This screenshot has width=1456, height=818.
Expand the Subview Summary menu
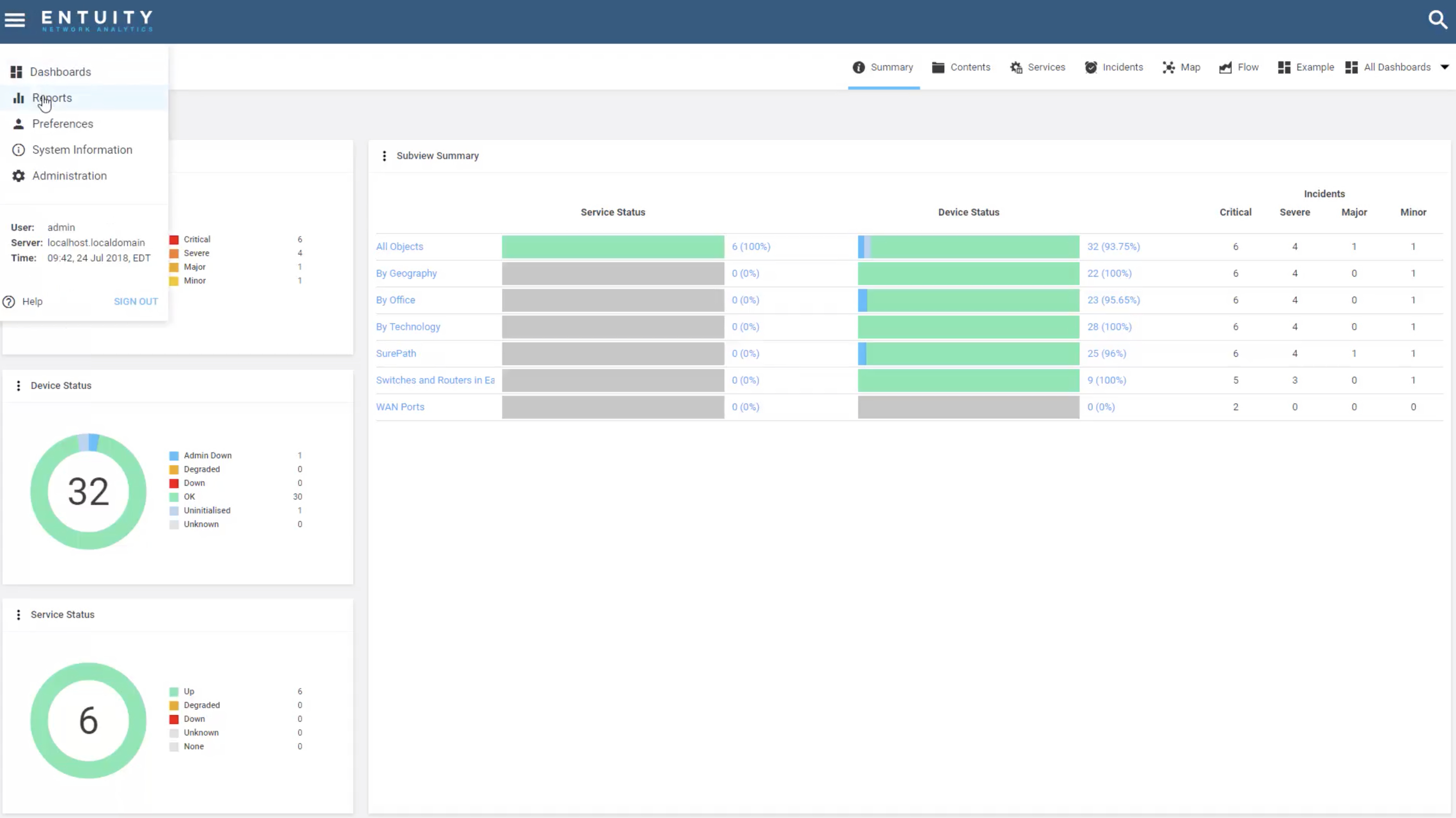(384, 155)
